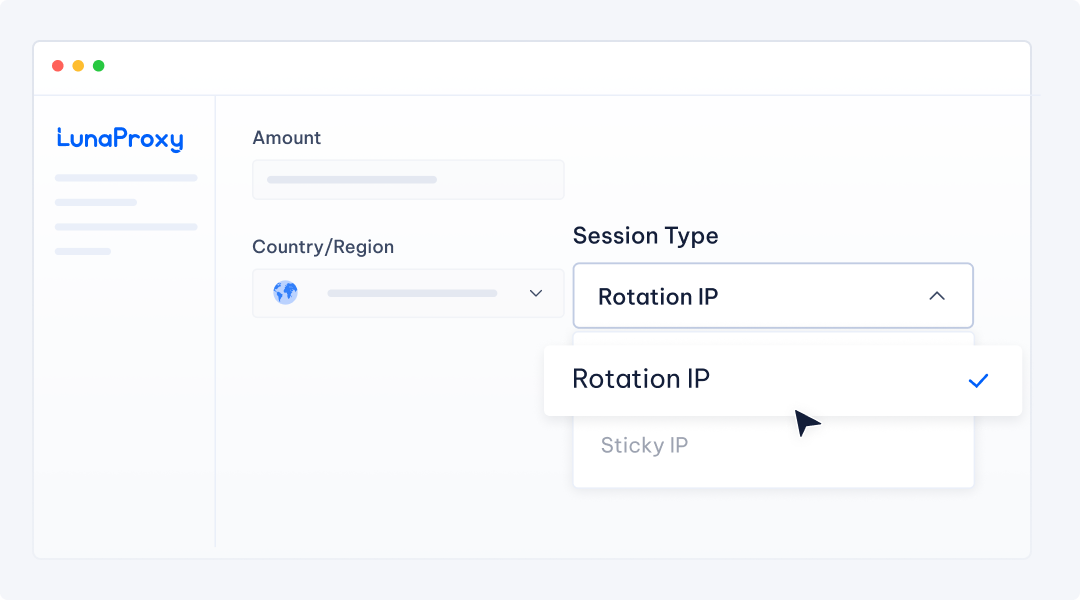Click the Session Type label
The height and width of the screenshot is (600, 1080).
pos(645,236)
